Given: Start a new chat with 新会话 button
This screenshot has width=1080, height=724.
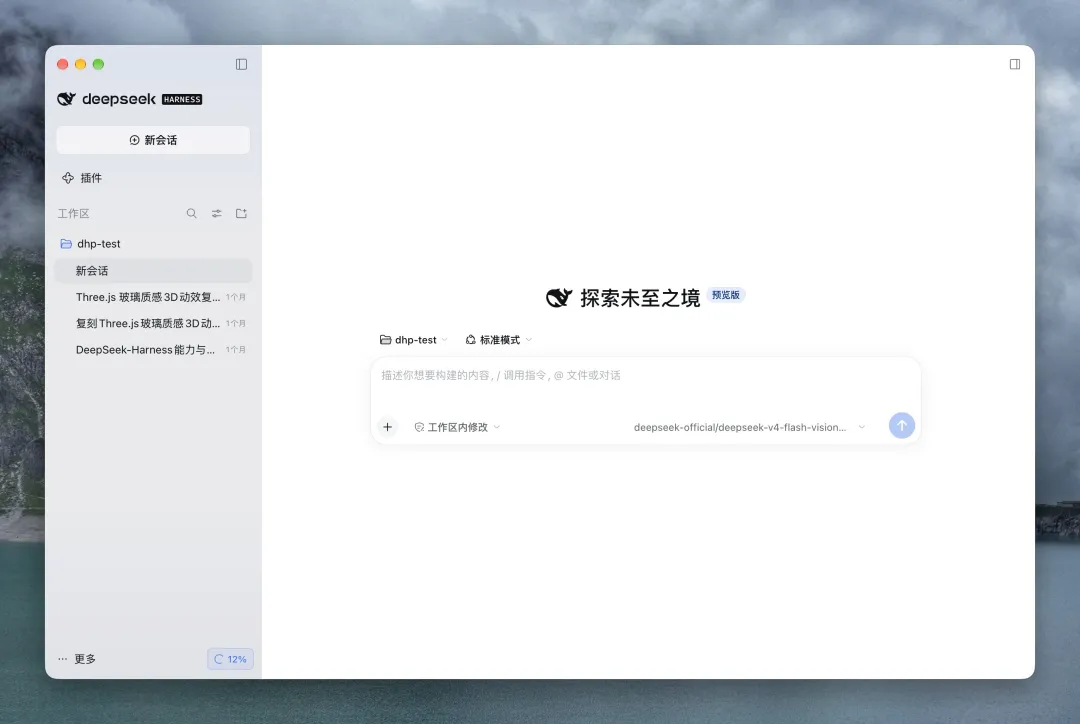Looking at the screenshot, I should pyautogui.click(x=153, y=140).
